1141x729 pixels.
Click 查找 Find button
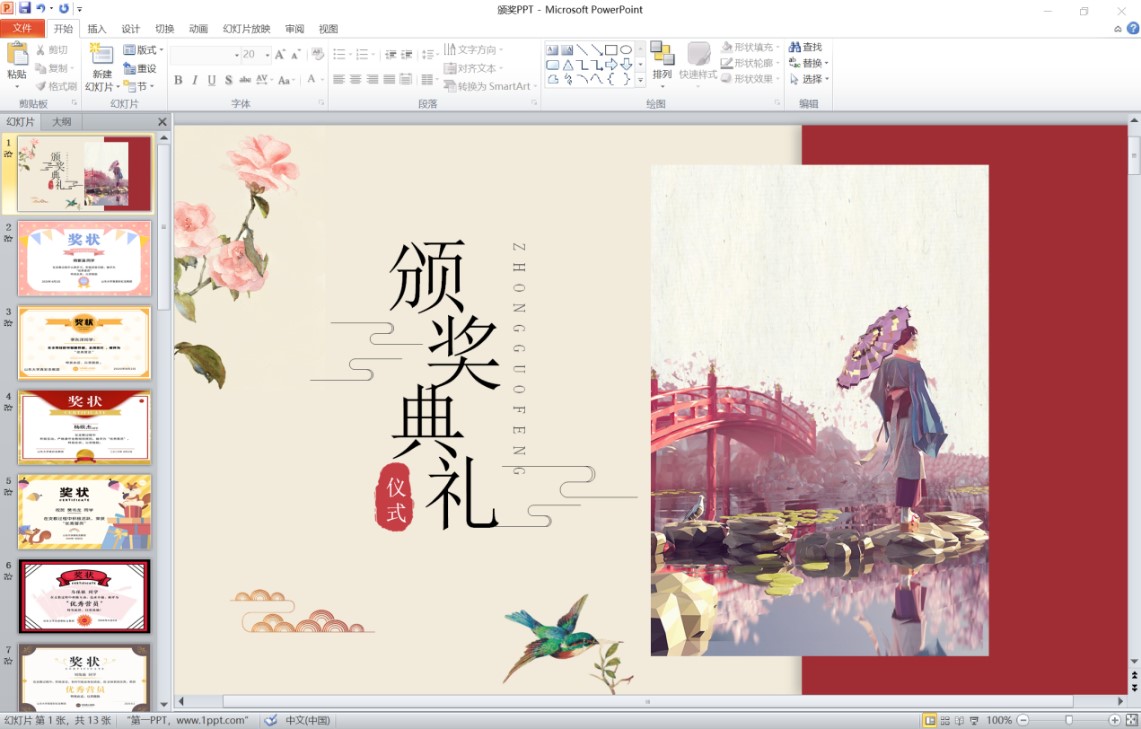coord(806,47)
